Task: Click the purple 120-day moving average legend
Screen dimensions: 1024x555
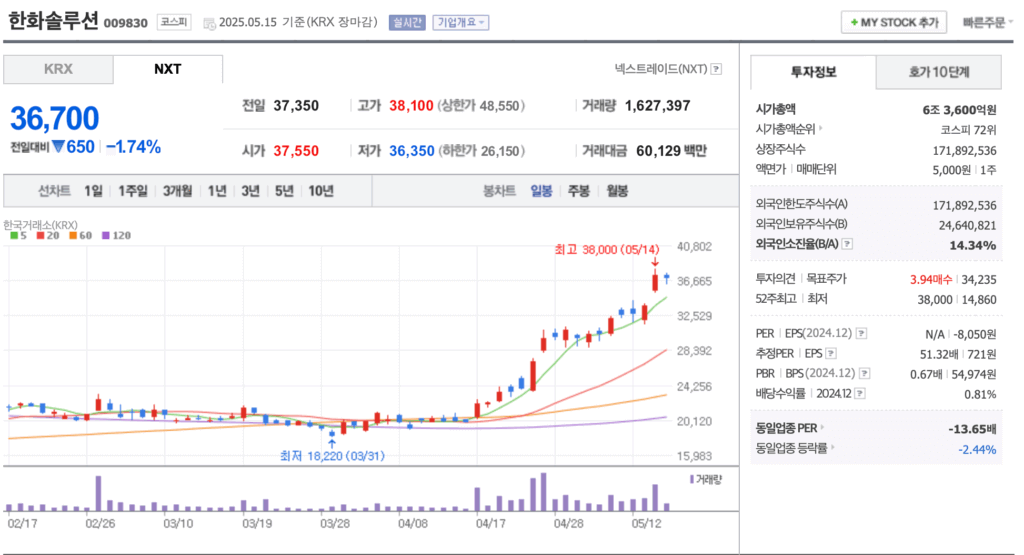Action: point(116,236)
